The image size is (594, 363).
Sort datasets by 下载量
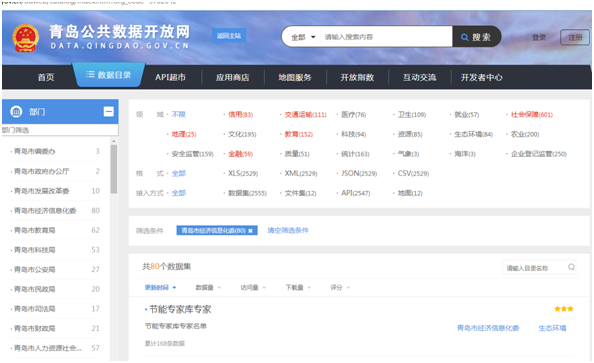[298, 288]
